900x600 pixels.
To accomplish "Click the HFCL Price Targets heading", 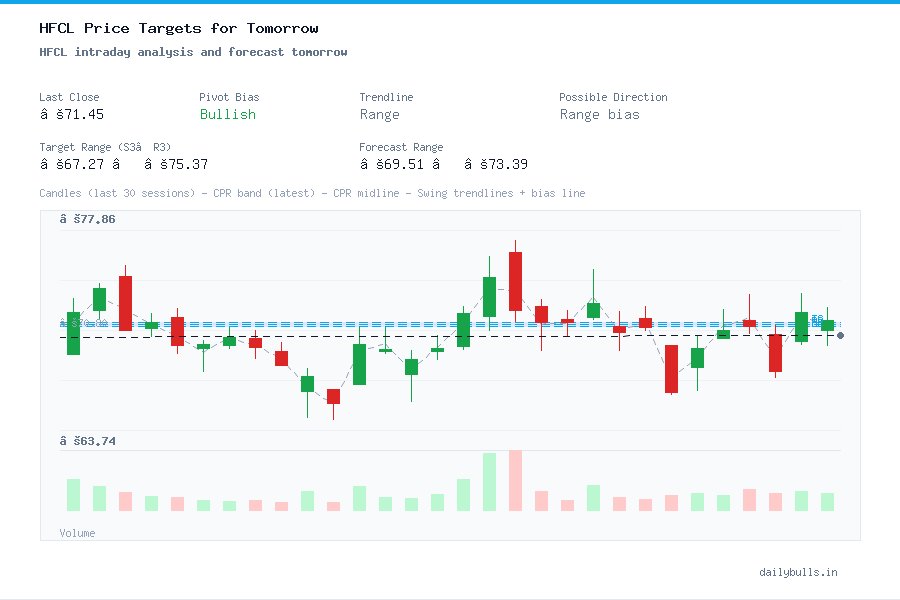I will coord(178,27).
